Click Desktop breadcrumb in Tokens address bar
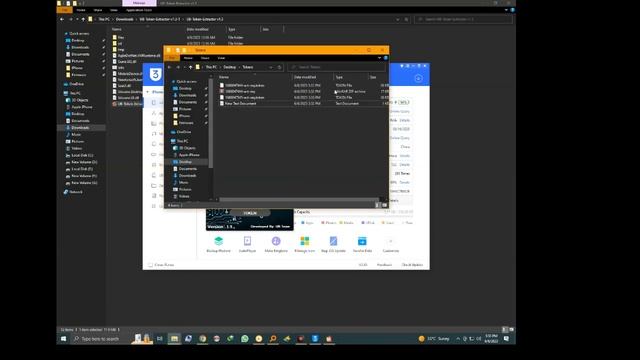This screenshot has height=360, width=640. click(229, 67)
